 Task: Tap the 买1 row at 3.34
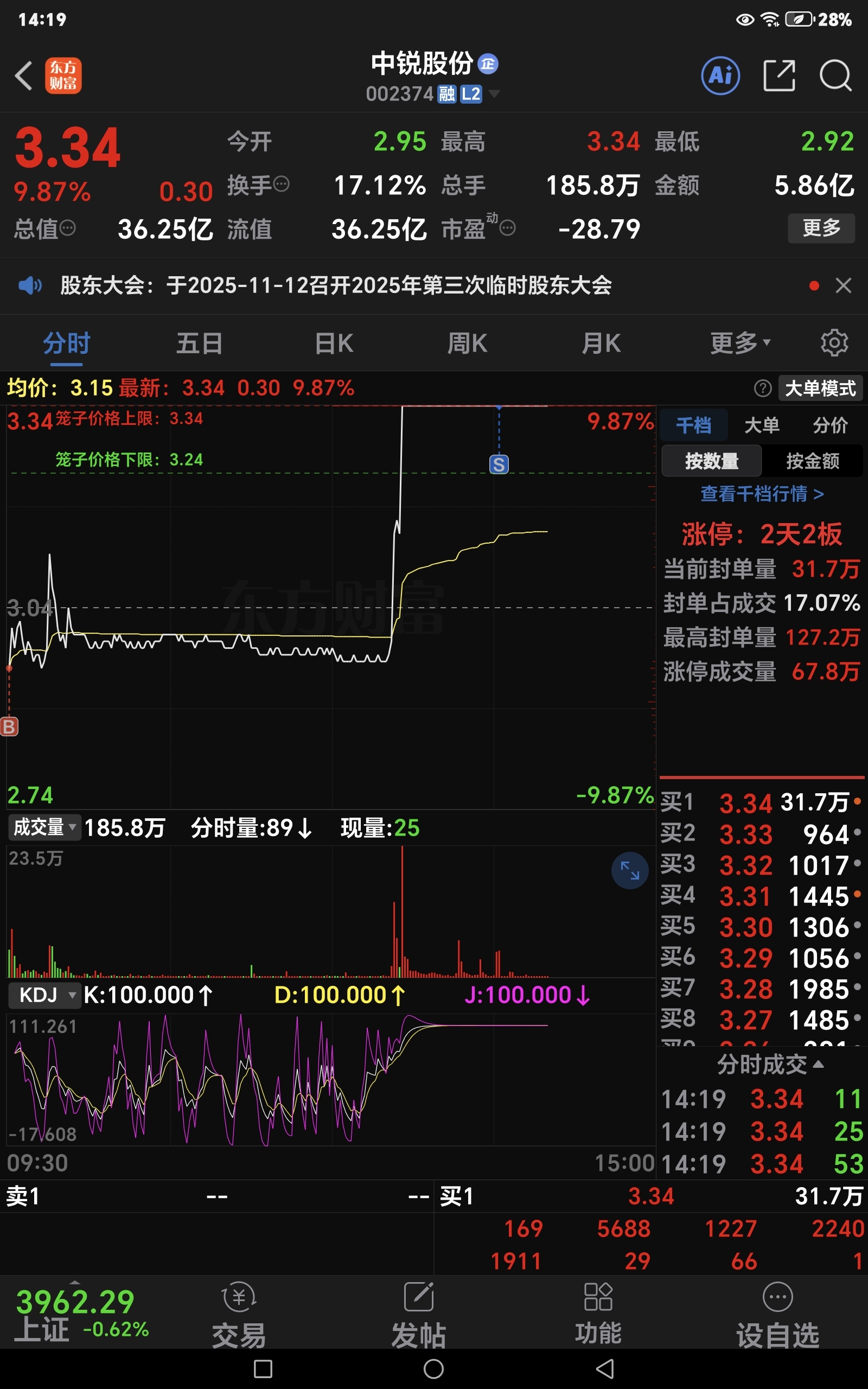761,802
